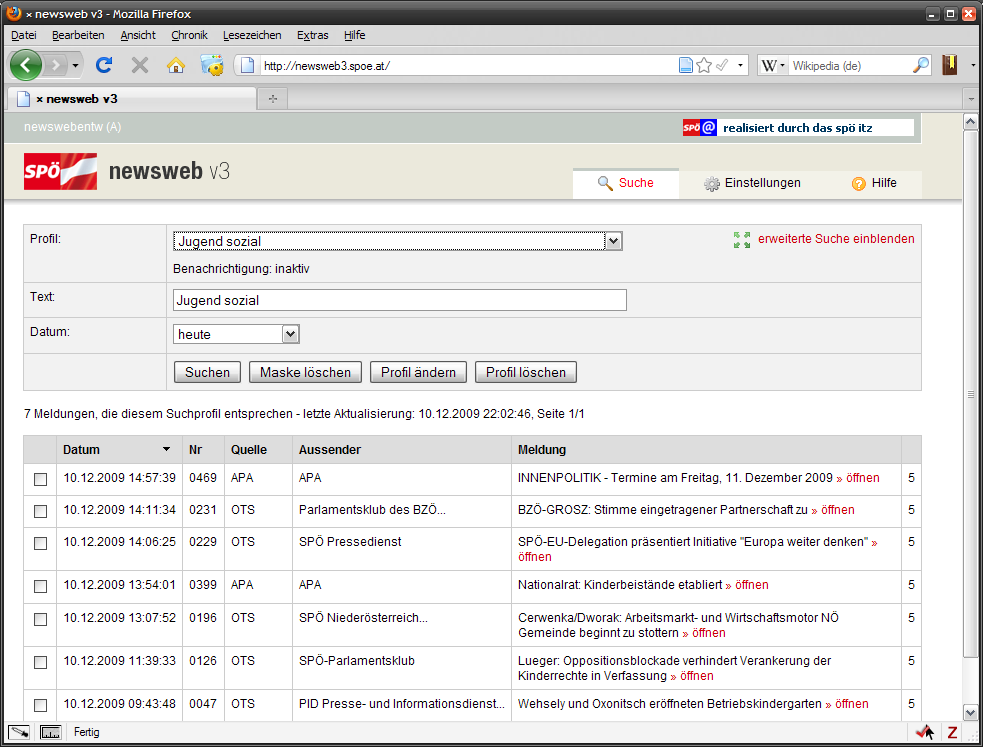Click the browser reload icon
This screenshot has width=983, height=747.
(103, 65)
